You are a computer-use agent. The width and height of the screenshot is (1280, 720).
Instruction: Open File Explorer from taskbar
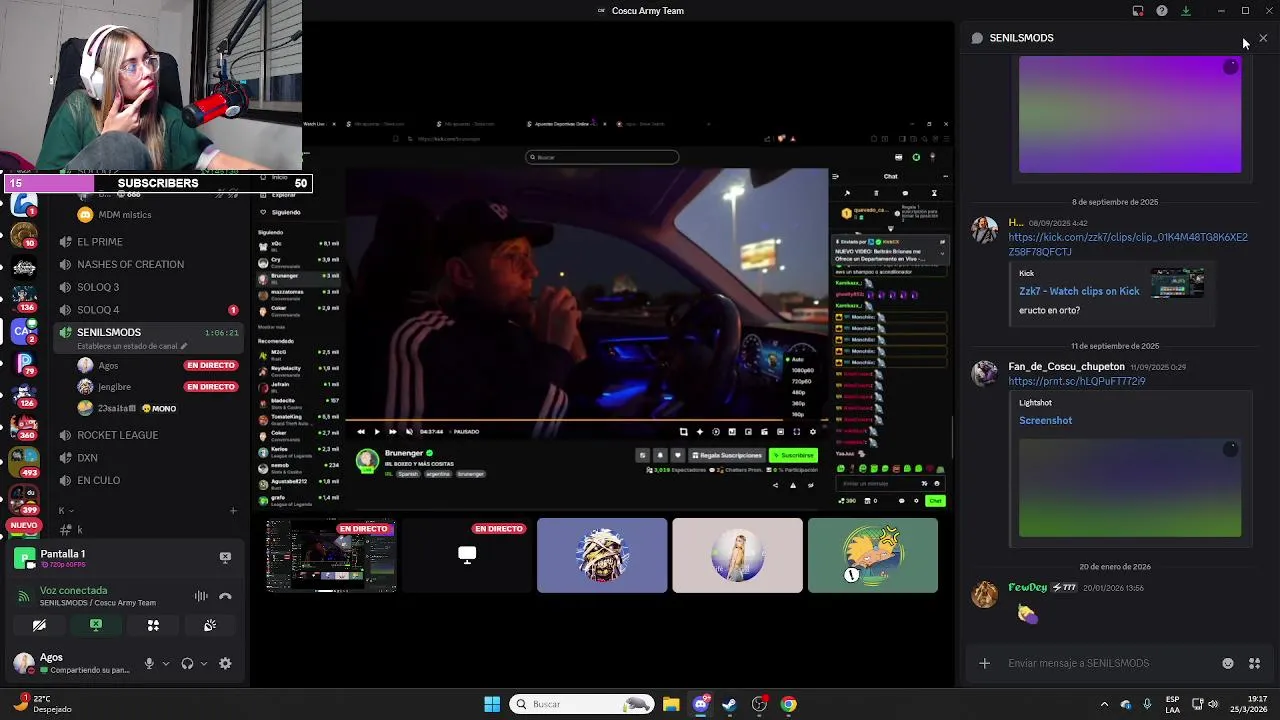coord(671,704)
